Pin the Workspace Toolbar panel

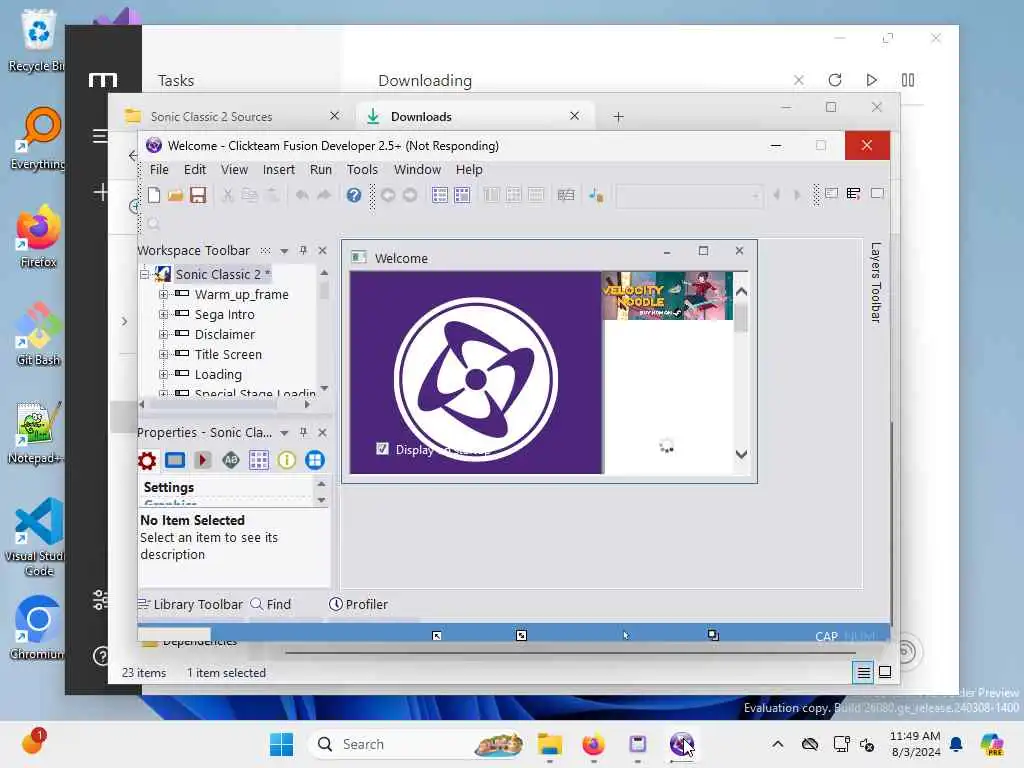tap(303, 250)
